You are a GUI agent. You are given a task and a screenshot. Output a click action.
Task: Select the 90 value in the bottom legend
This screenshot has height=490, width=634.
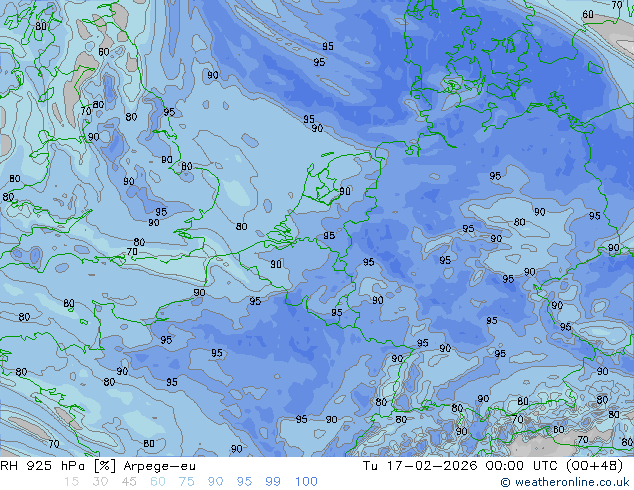[215, 482]
